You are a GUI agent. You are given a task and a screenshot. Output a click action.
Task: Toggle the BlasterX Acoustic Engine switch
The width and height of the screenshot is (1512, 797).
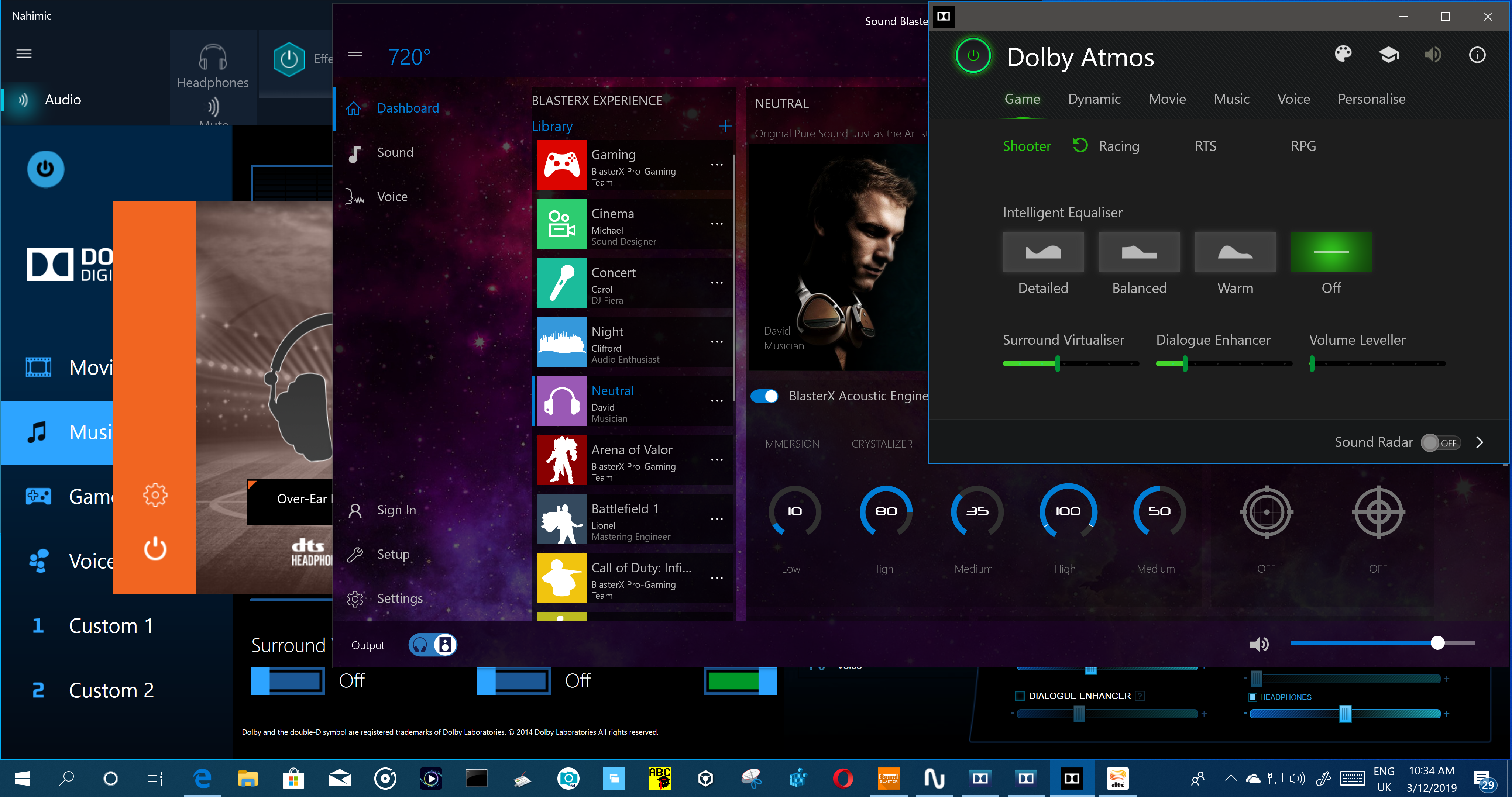pyautogui.click(x=764, y=396)
